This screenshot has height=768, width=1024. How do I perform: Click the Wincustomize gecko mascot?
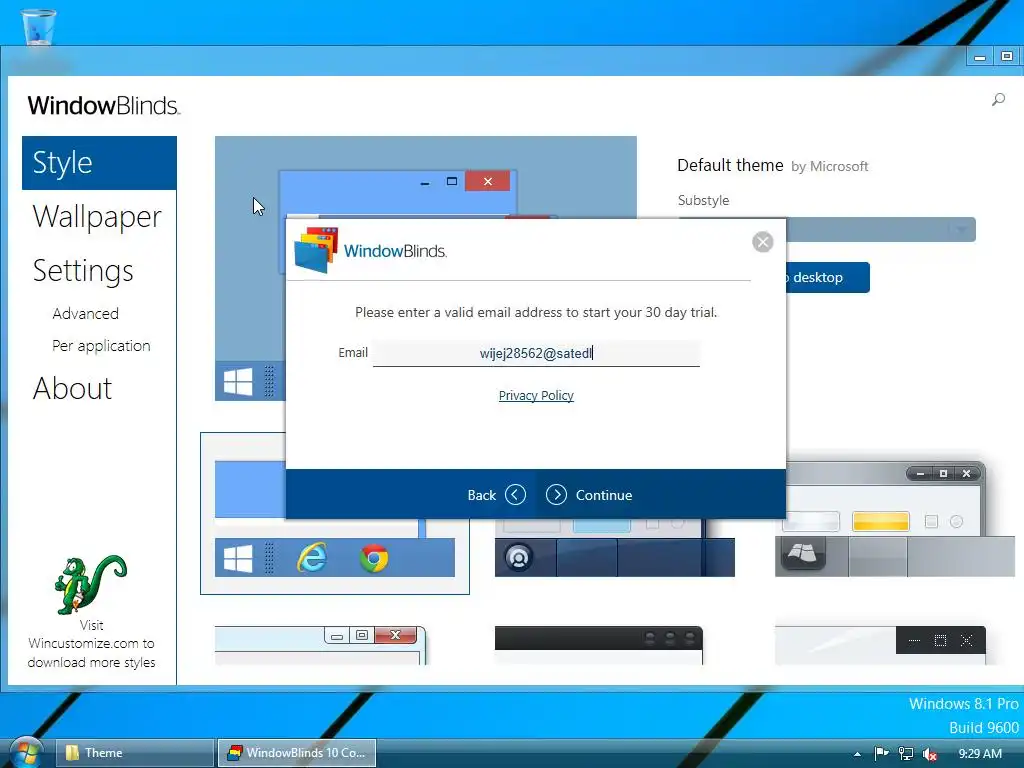[91, 584]
